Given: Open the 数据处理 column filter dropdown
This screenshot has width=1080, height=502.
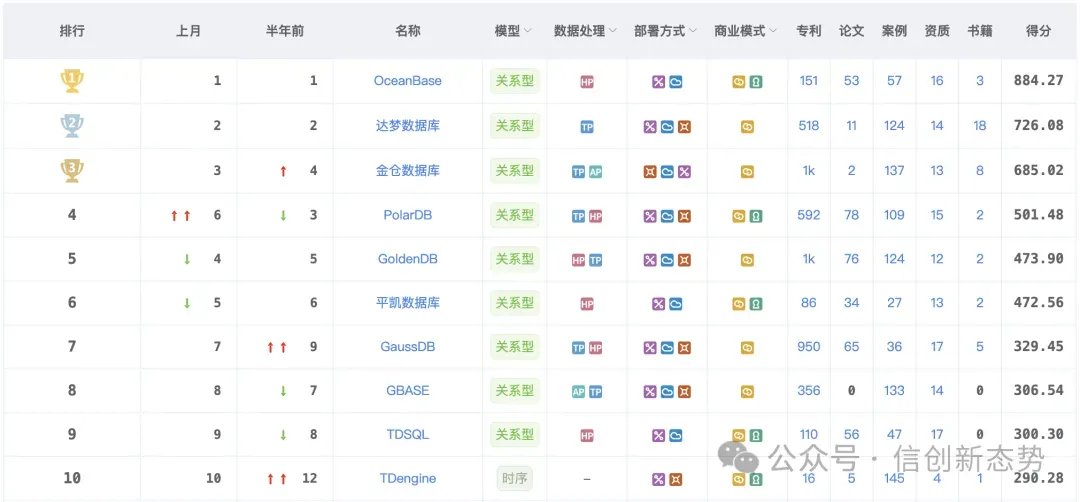Looking at the screenshot, I should tap(612, 31).
